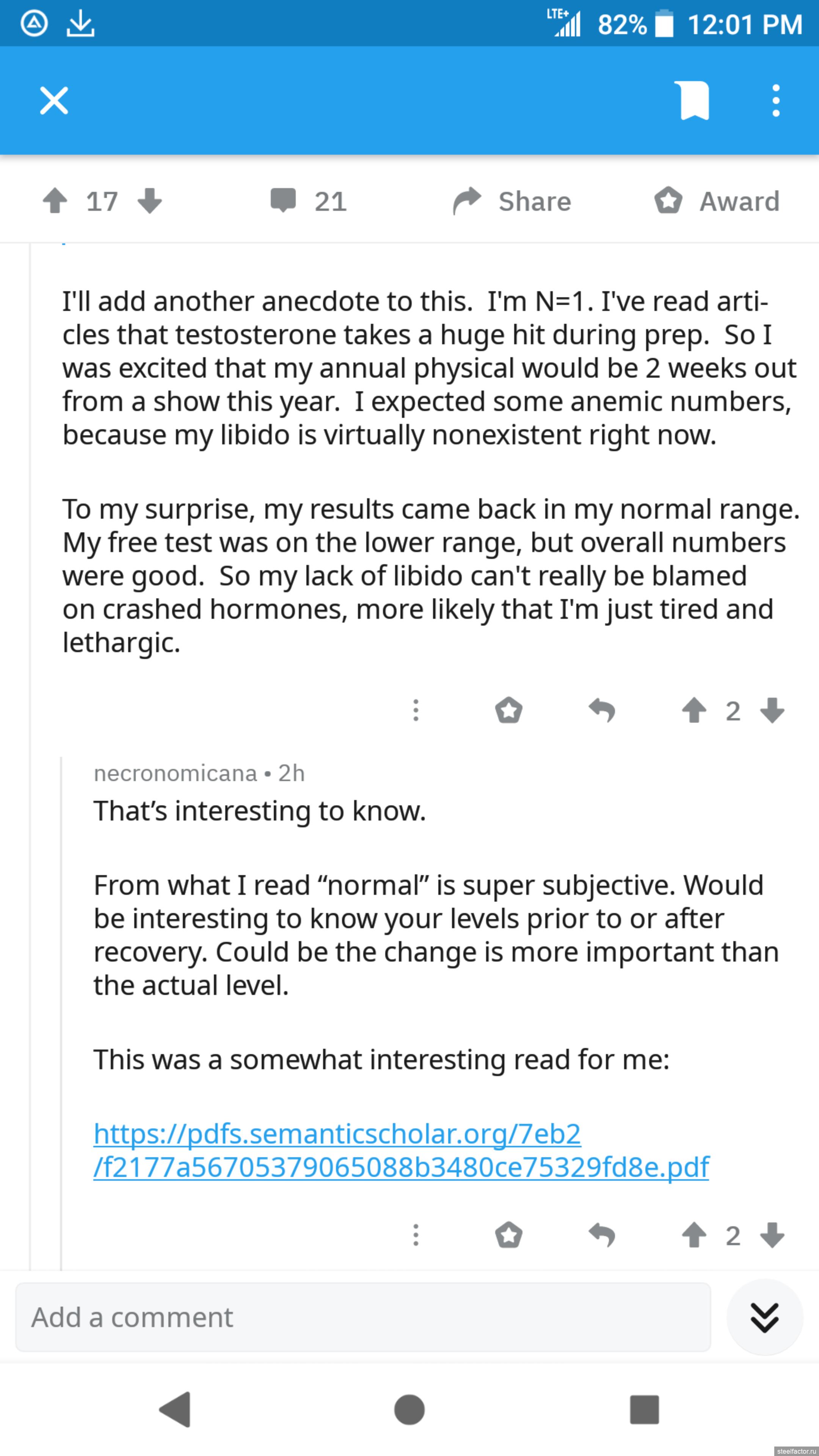Open the 21 comments icon

tap(283, 201)
